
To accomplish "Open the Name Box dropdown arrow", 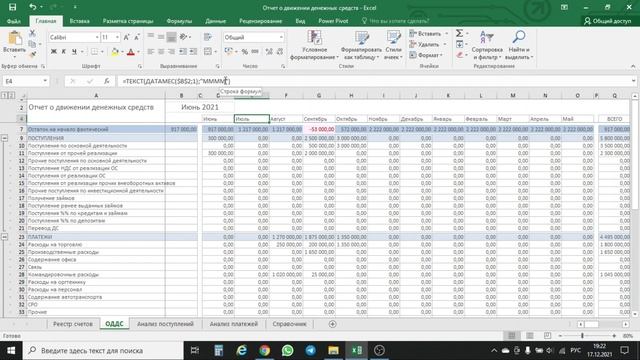I will point(45,81).
